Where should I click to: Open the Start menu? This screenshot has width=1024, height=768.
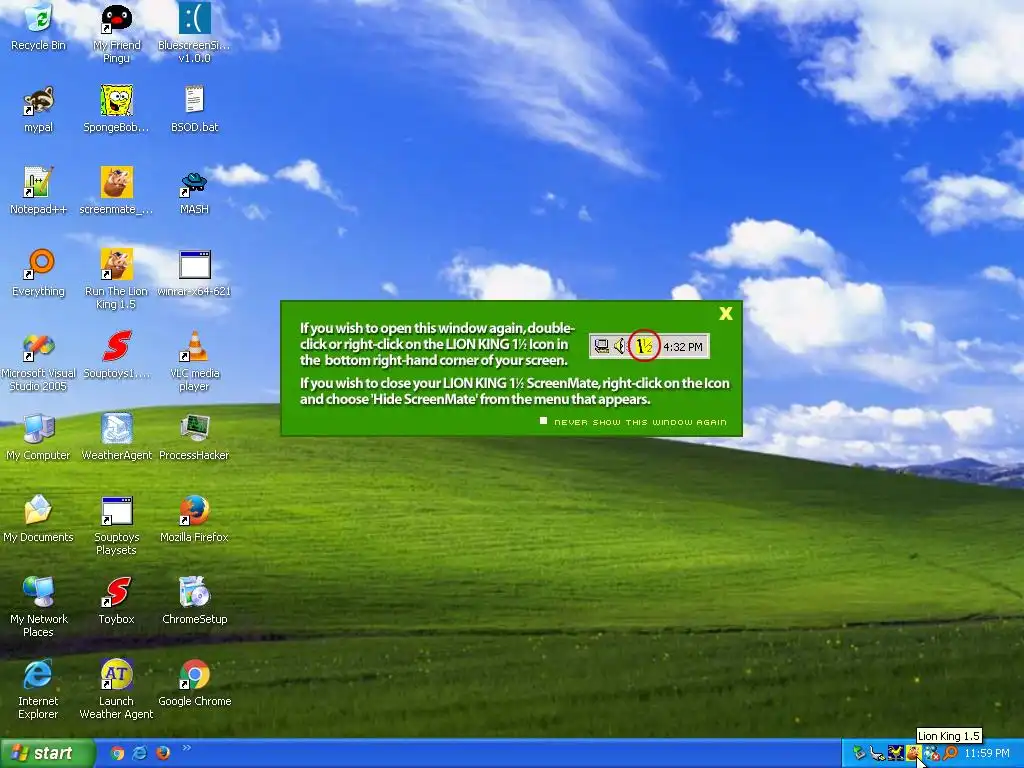point(46,753)
